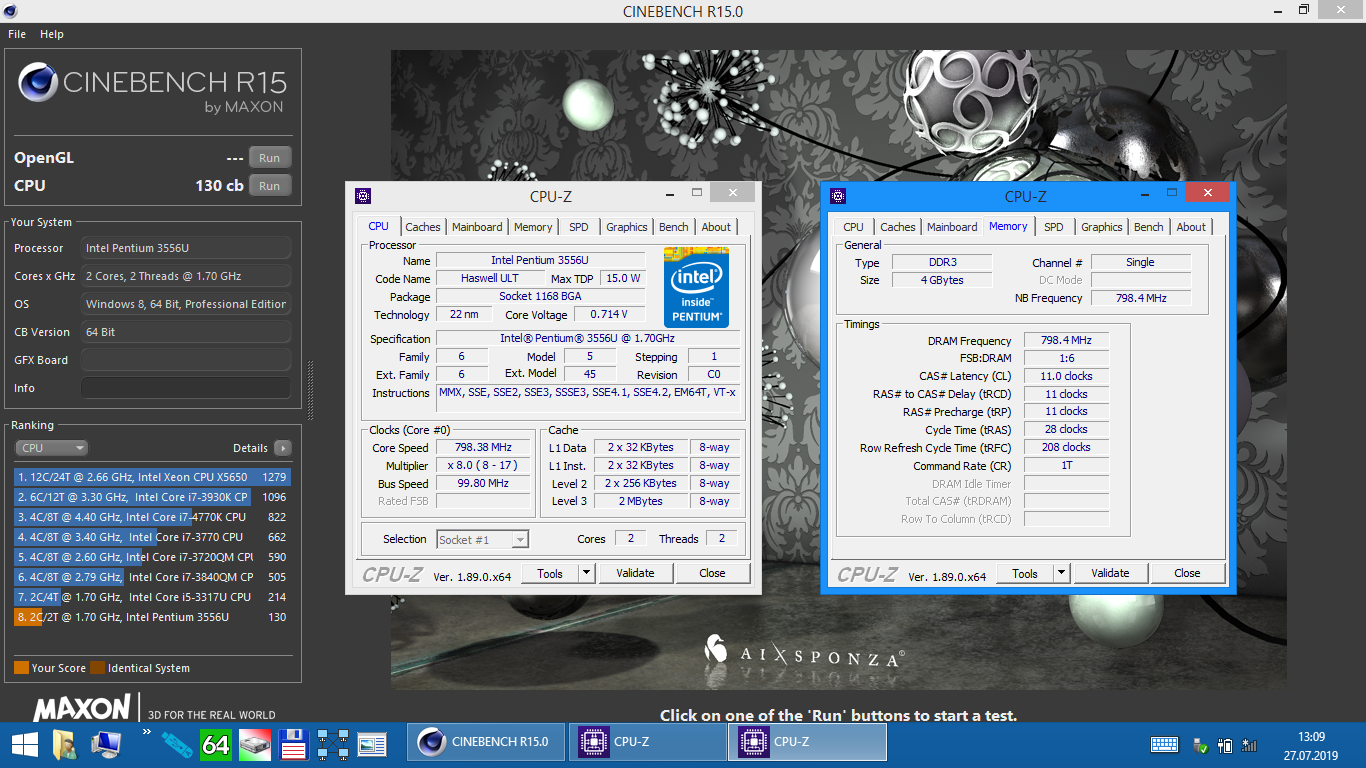1366x768 pixels.
Task: Click the Cinebench R15 logo sphere
Action: pyautogui.click(x=37, y=83)
